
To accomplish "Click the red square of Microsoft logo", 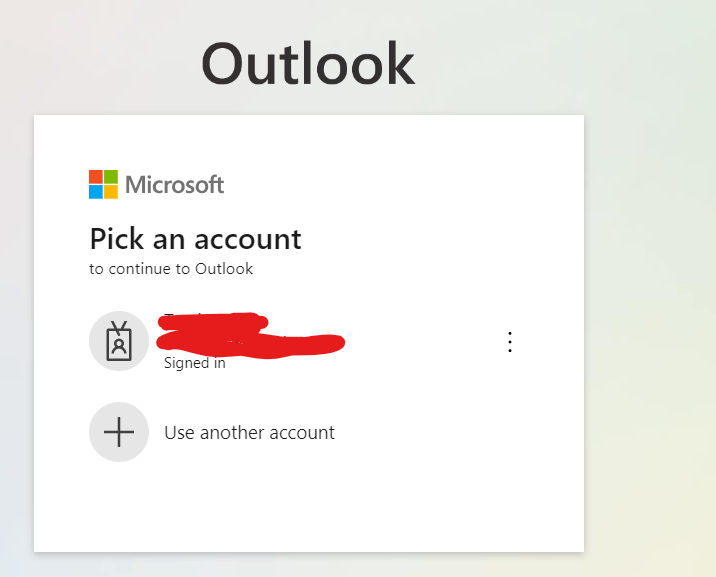I will point(96,177).
